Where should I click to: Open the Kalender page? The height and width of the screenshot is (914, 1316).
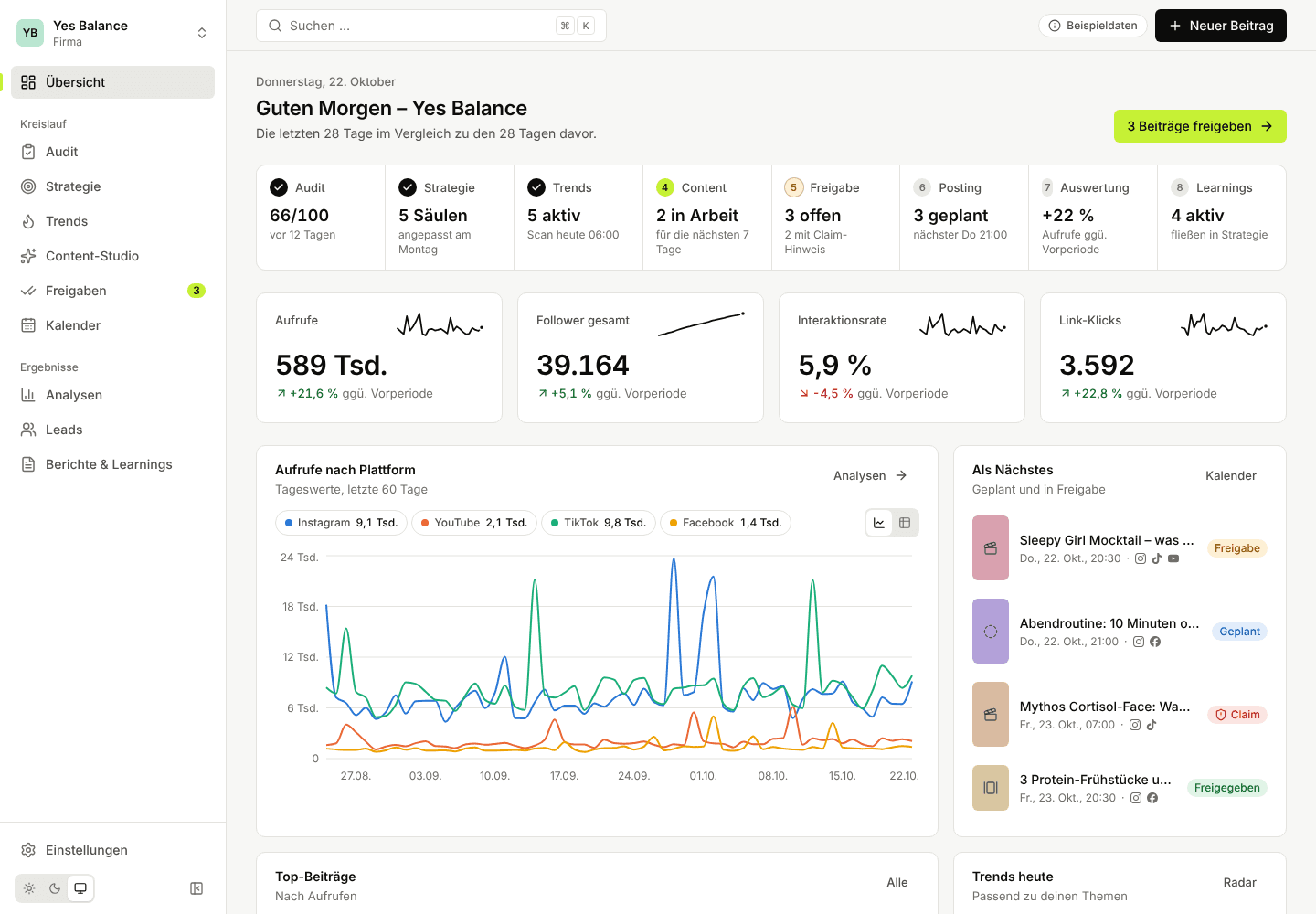[112, 325]
